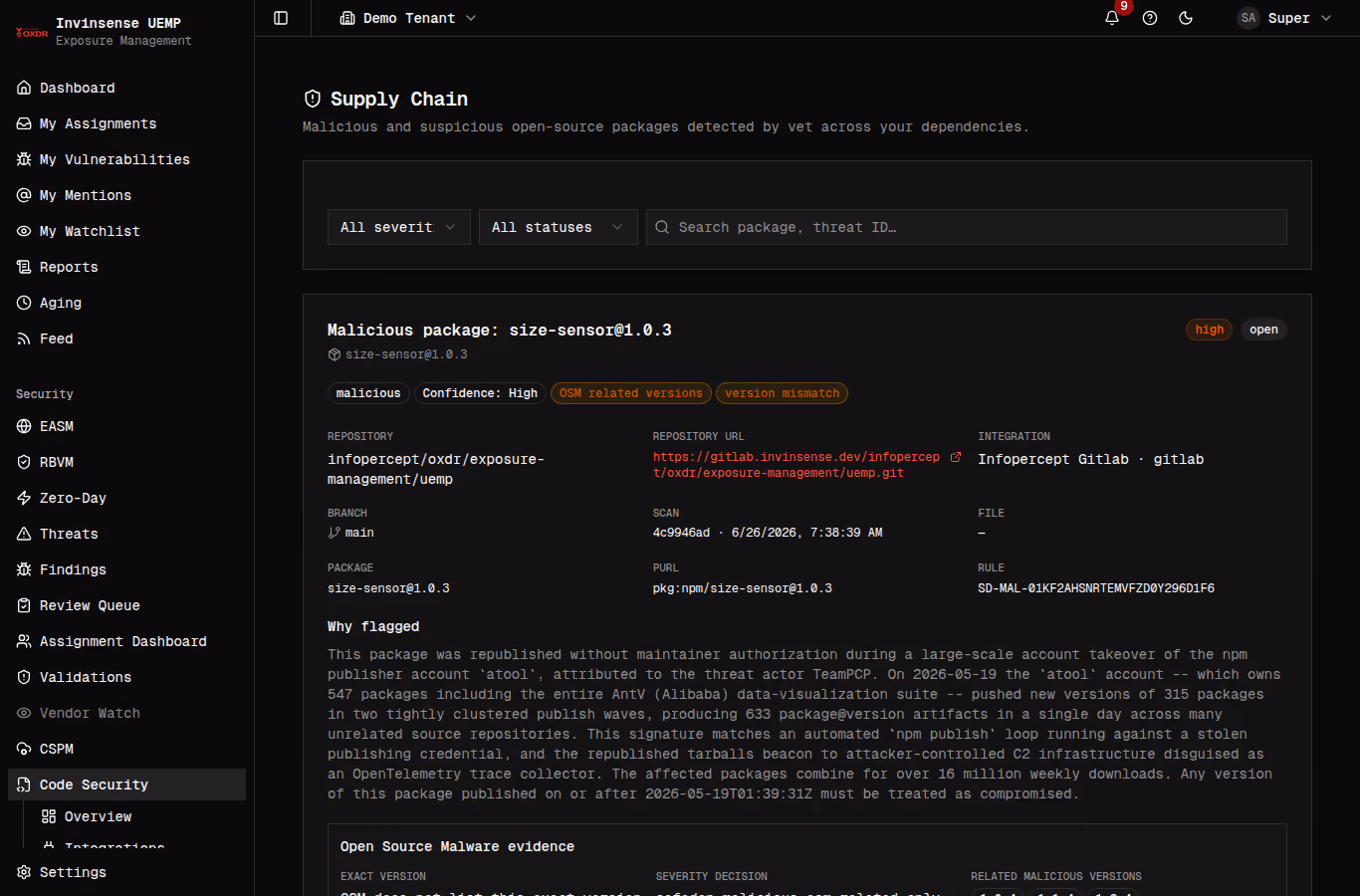Expand the All statuses filter
The height and width of the screenshot is (896, 1360).
(558, 227)
